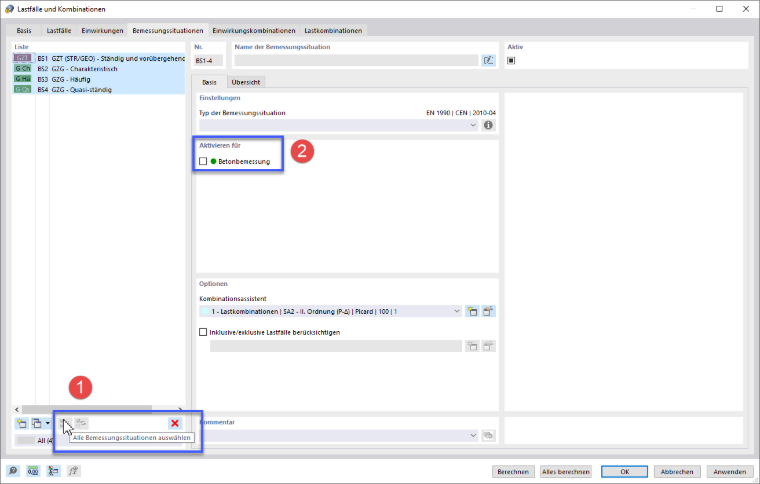The height and width of the screenshot is (484, 760).
Task: Confirm with the OK button
Action: (624, 471)
